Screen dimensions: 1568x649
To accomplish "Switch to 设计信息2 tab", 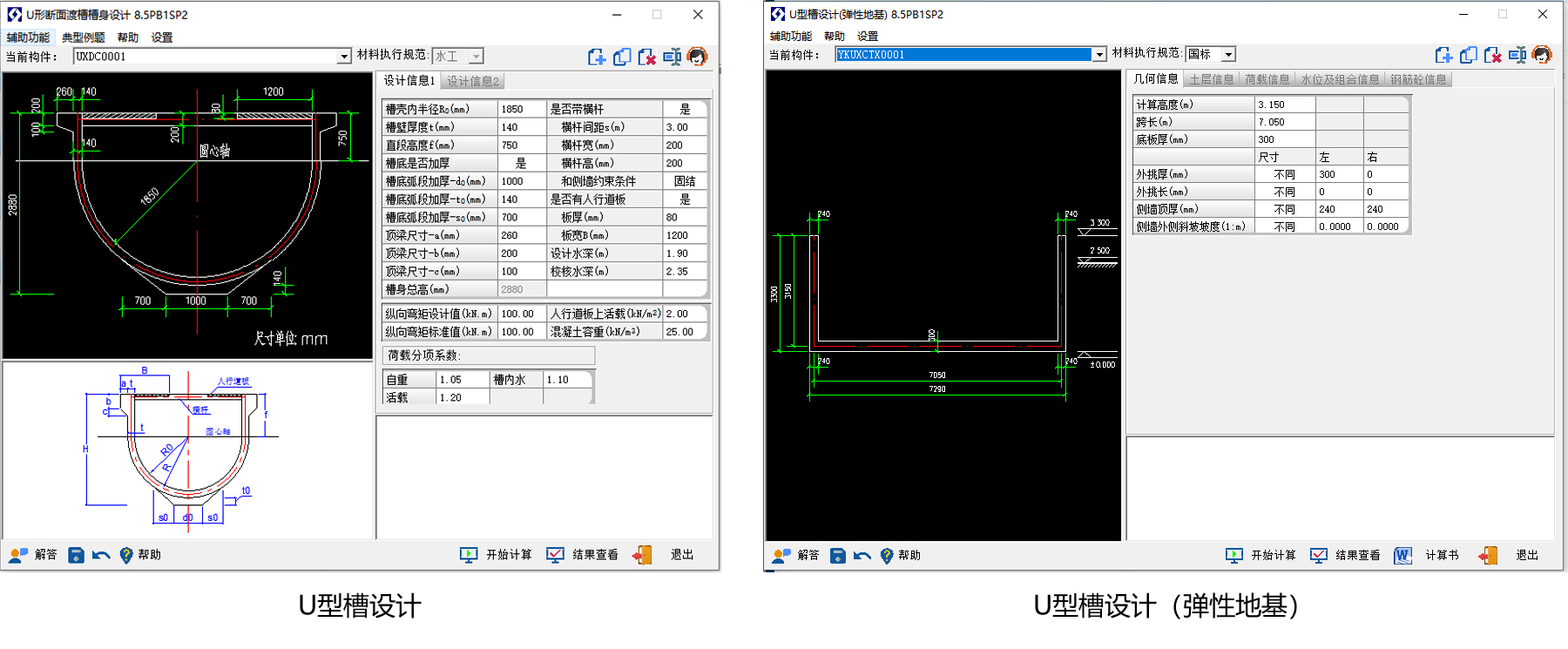I will point(473,81).
